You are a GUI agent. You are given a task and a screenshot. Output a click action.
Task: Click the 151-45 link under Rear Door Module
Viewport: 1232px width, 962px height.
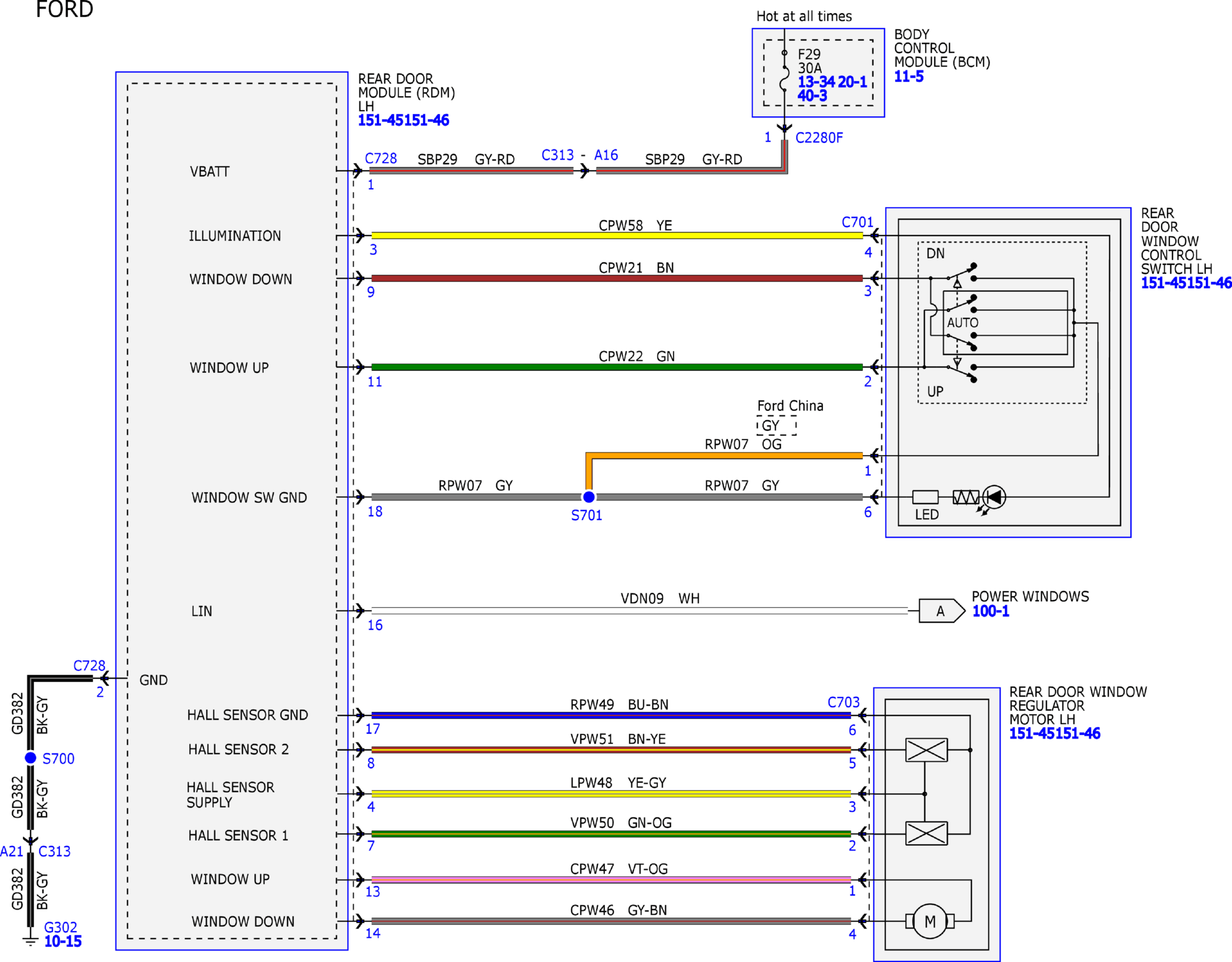pyautogui.click(x=381, y=120)
